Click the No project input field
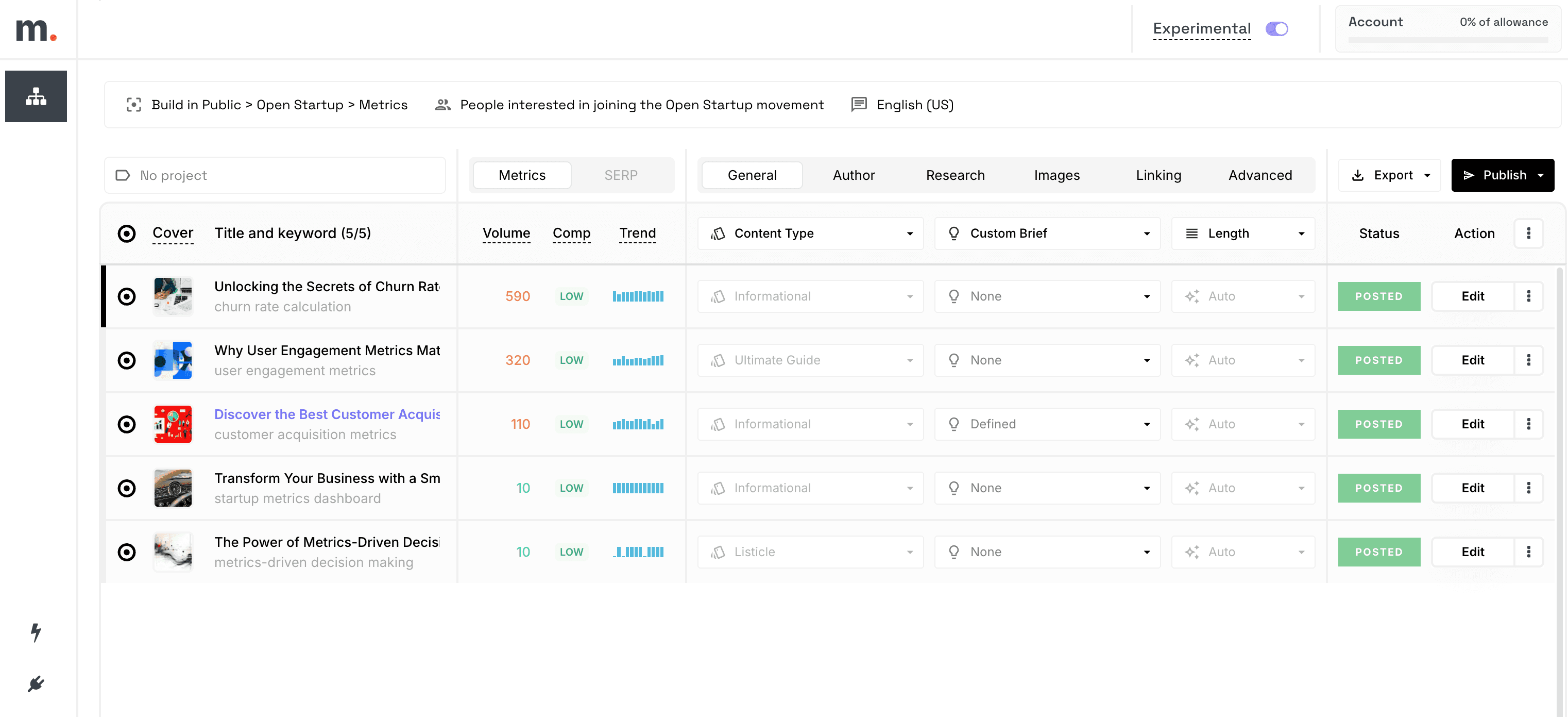This screenshot has width=1568, height=717. pos(275,175)
